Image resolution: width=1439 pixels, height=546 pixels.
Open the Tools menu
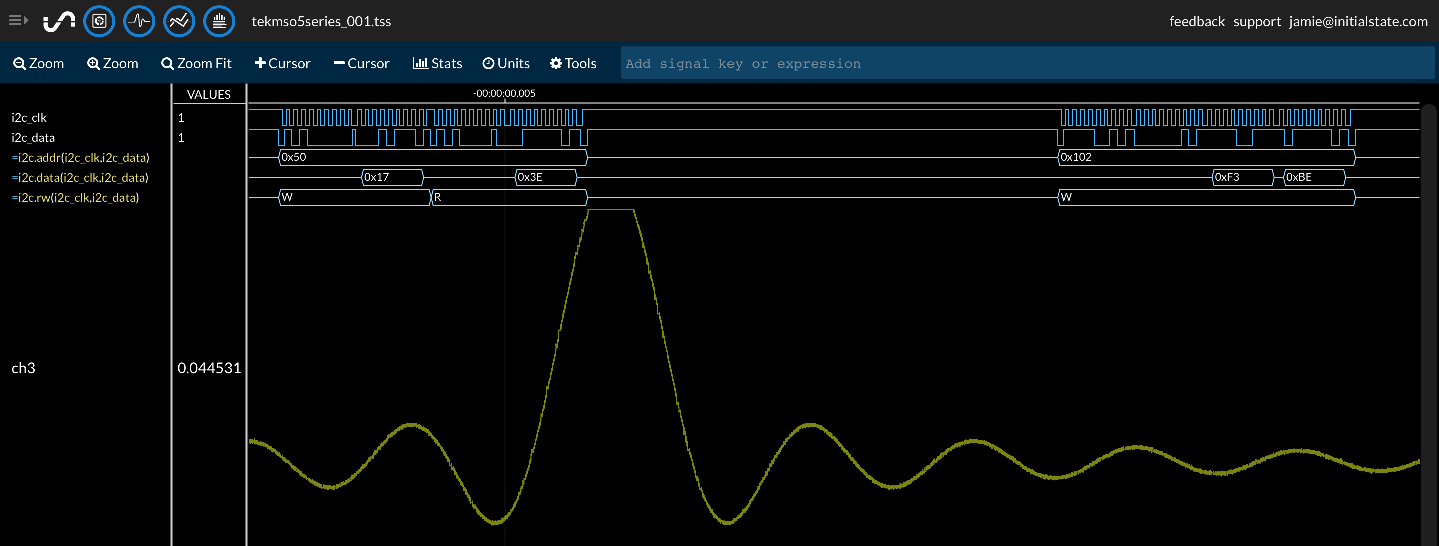pos(573,63)
